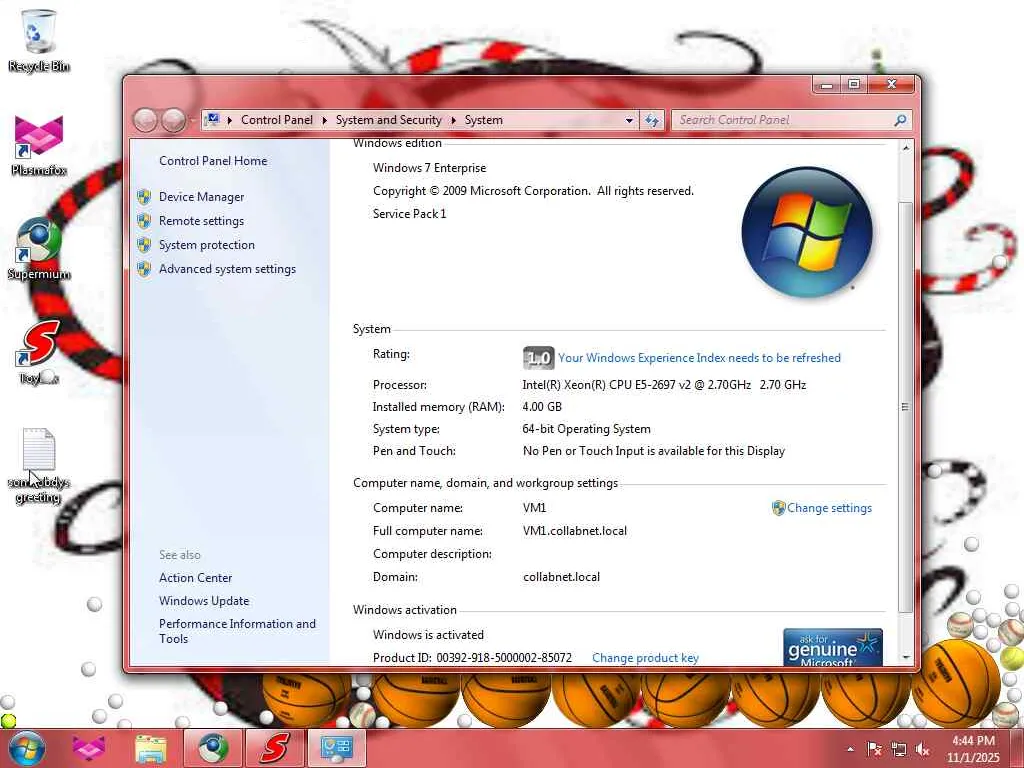Go to System and Security breadcrumb
The image size is (1024, 768).
click(x=389, y=120)
